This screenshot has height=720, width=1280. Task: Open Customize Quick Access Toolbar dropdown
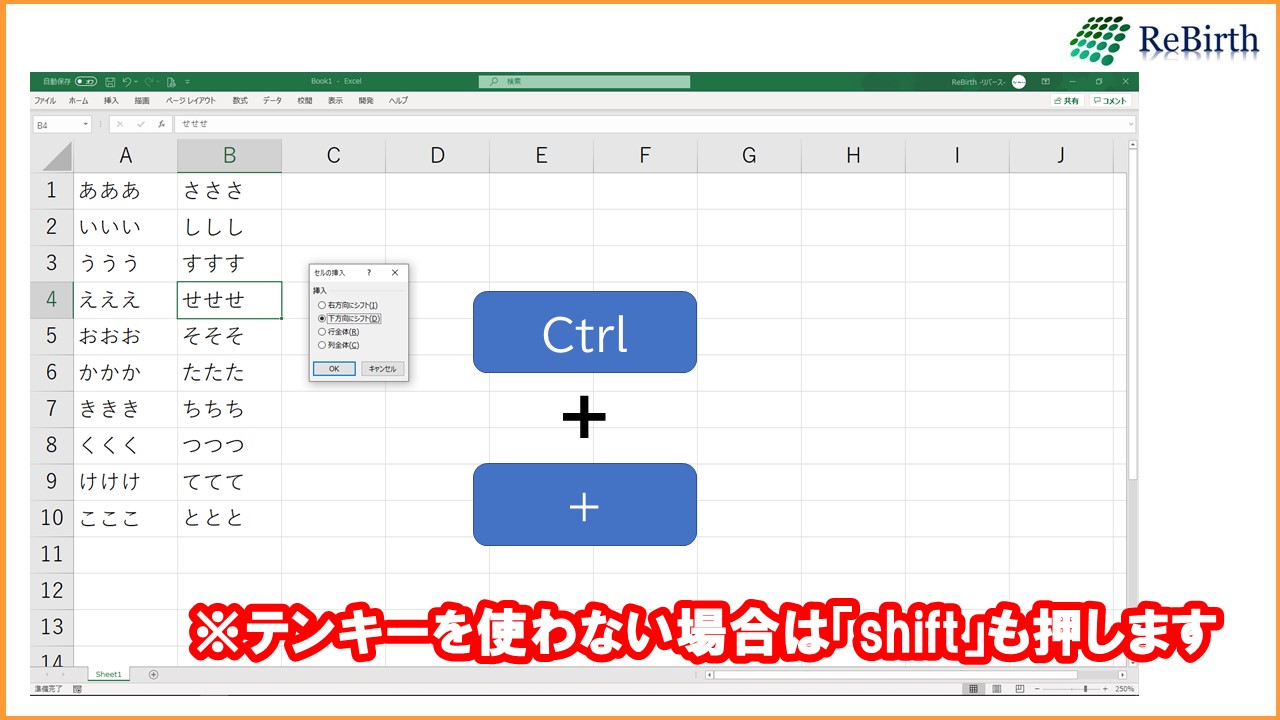[187, 82]
